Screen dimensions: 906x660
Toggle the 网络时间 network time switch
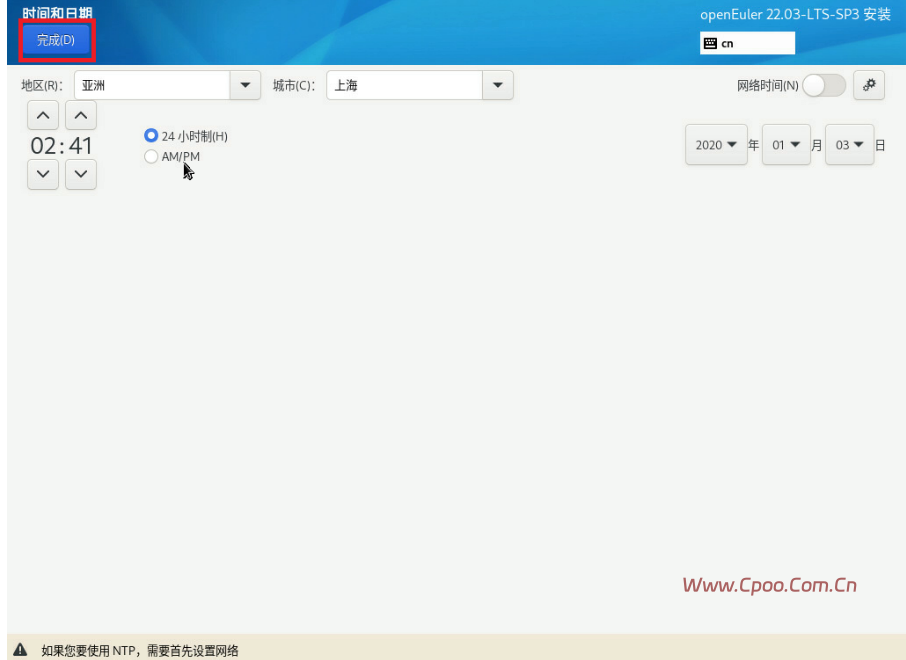point(824,86)
